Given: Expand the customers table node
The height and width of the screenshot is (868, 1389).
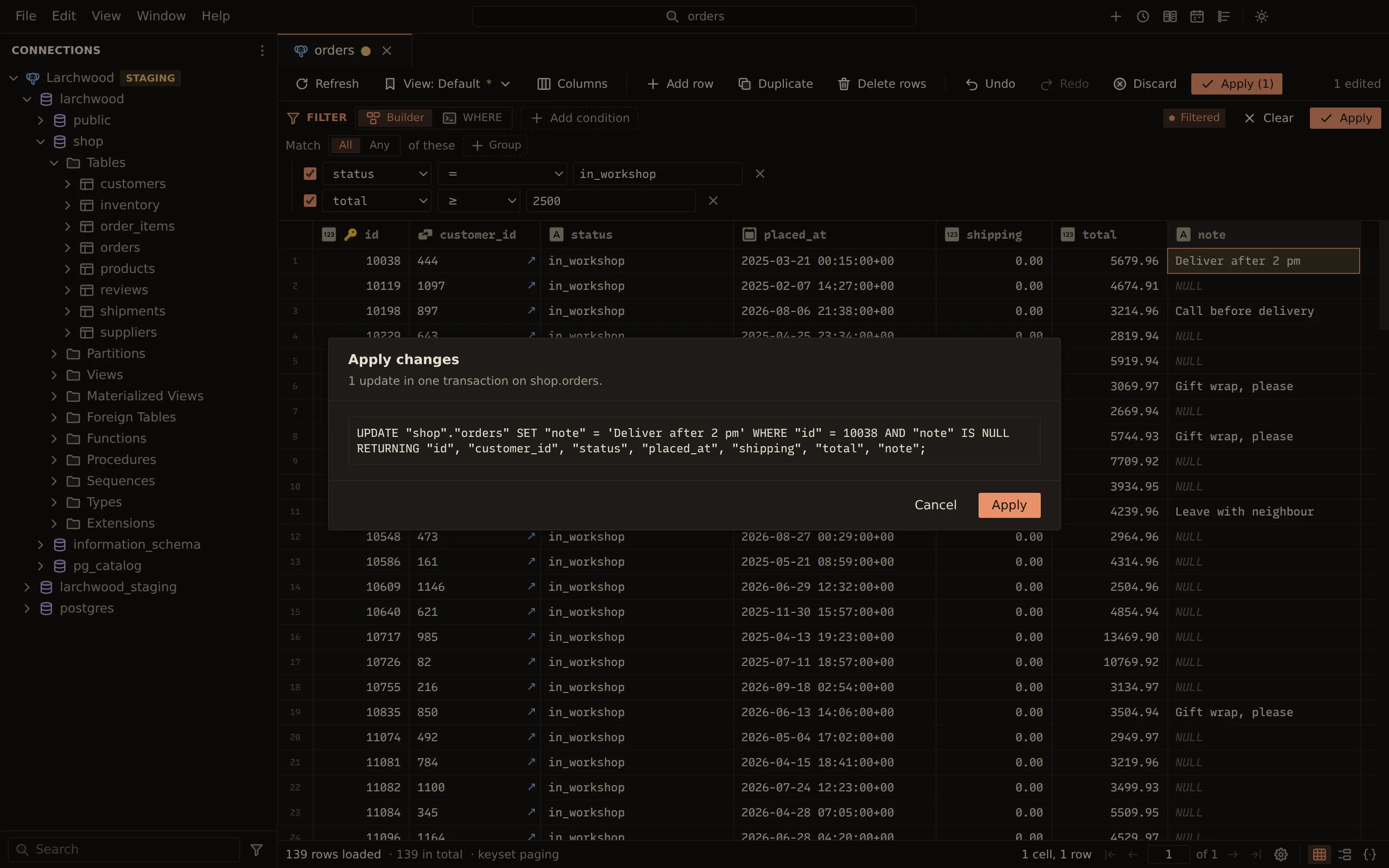Looking at the screenshot, I should point(67,184).
